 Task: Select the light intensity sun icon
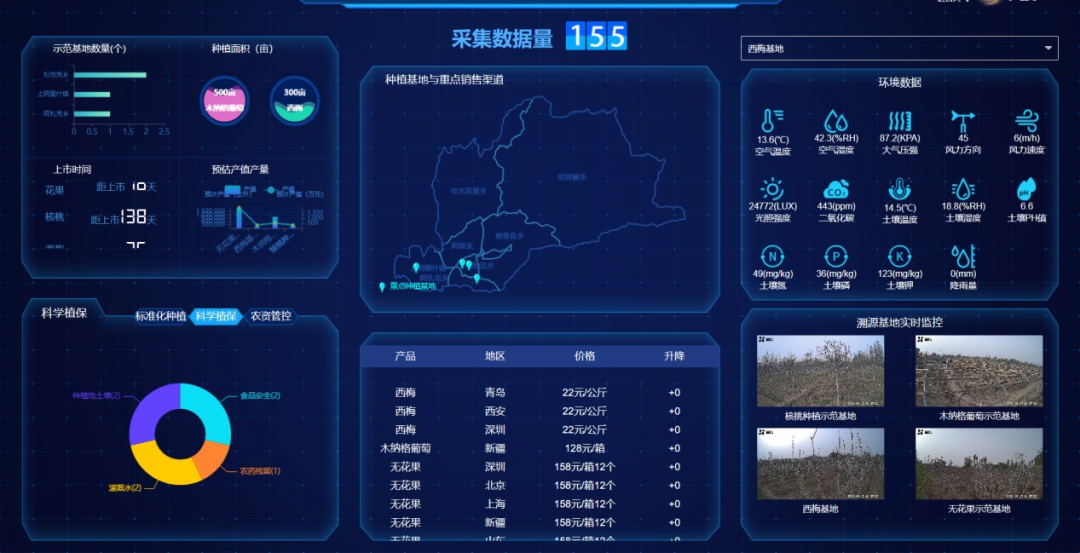pyautogui.click(x=772, y=189)
